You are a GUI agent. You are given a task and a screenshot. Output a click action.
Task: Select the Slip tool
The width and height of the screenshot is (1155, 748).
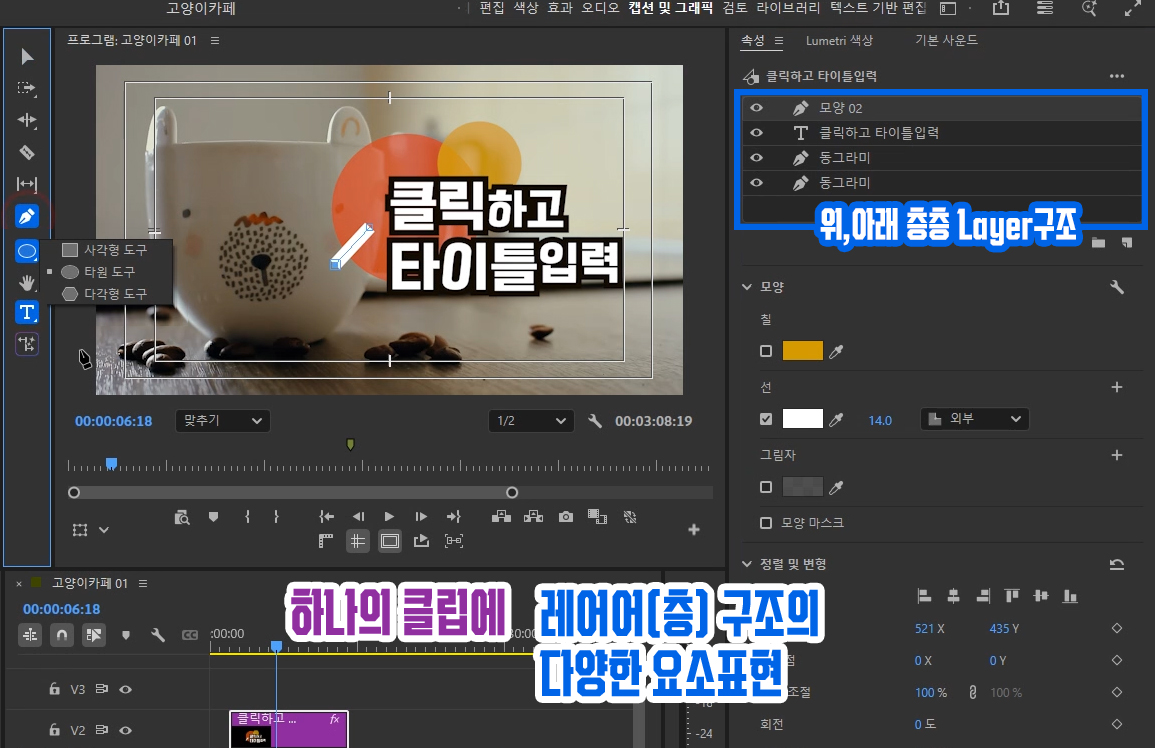(x=27, y=184)
